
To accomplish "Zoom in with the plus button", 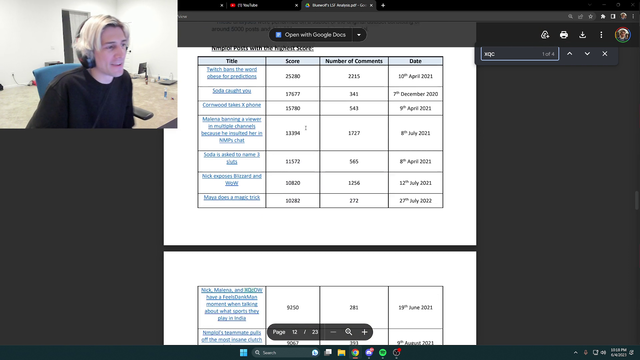I will pos(364,332).
